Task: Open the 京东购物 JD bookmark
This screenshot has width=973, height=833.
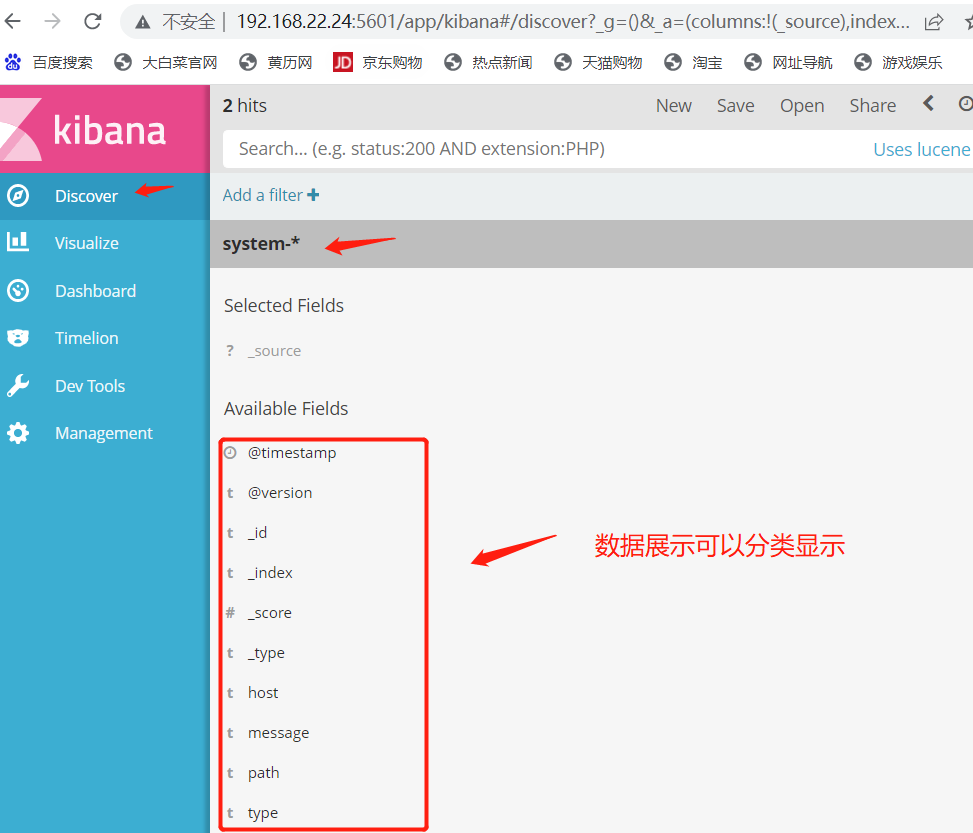Action: pyautogui.click(x=377, y=62)
